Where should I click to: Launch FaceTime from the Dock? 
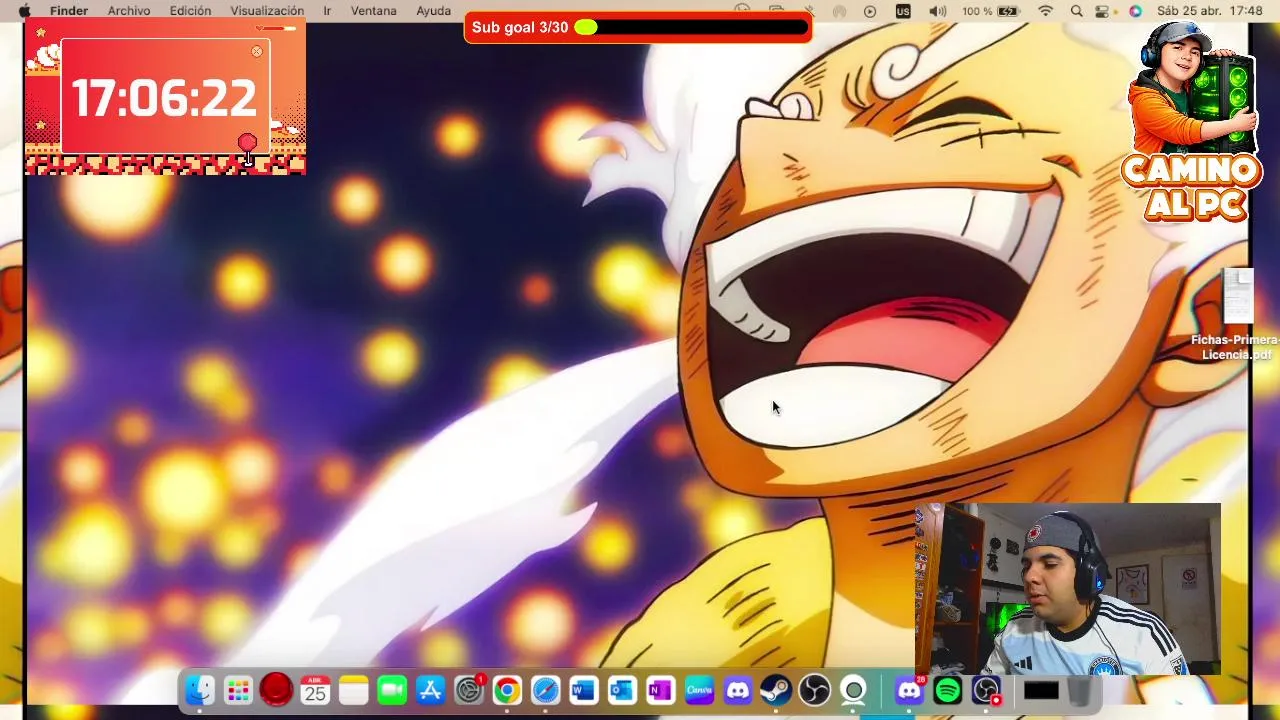click(x=392, y=690)
